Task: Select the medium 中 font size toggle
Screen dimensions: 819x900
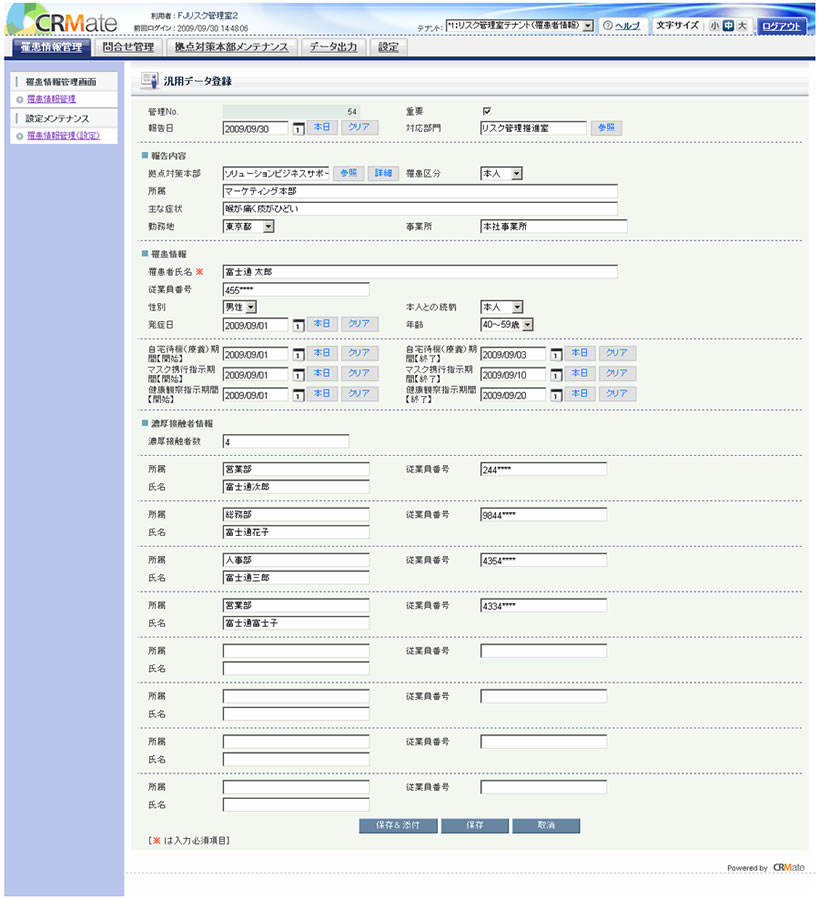Action: tap(728, 26)
